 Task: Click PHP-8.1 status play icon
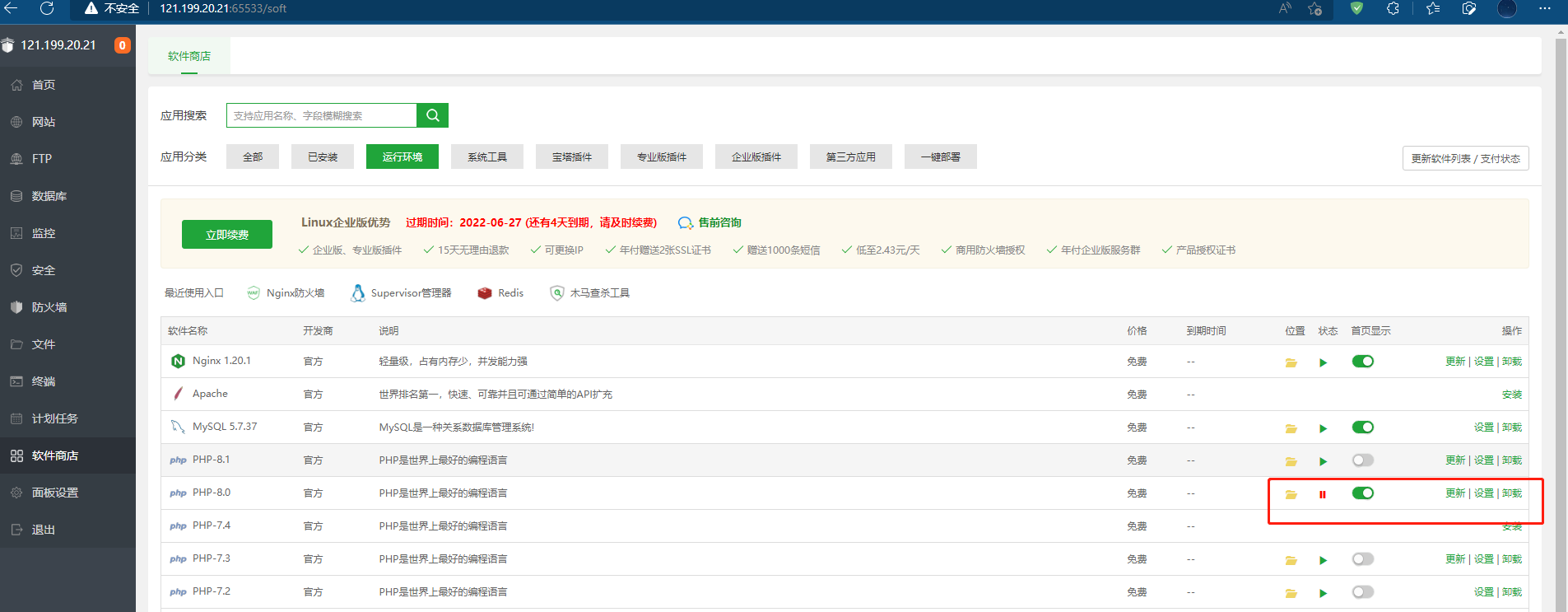pyautogui.click(x=1323, y=461)
